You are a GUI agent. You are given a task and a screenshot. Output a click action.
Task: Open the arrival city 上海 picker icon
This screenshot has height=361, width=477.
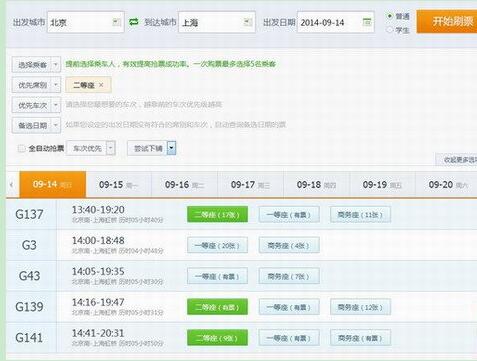pyautogui.click(x=248, y=22)
